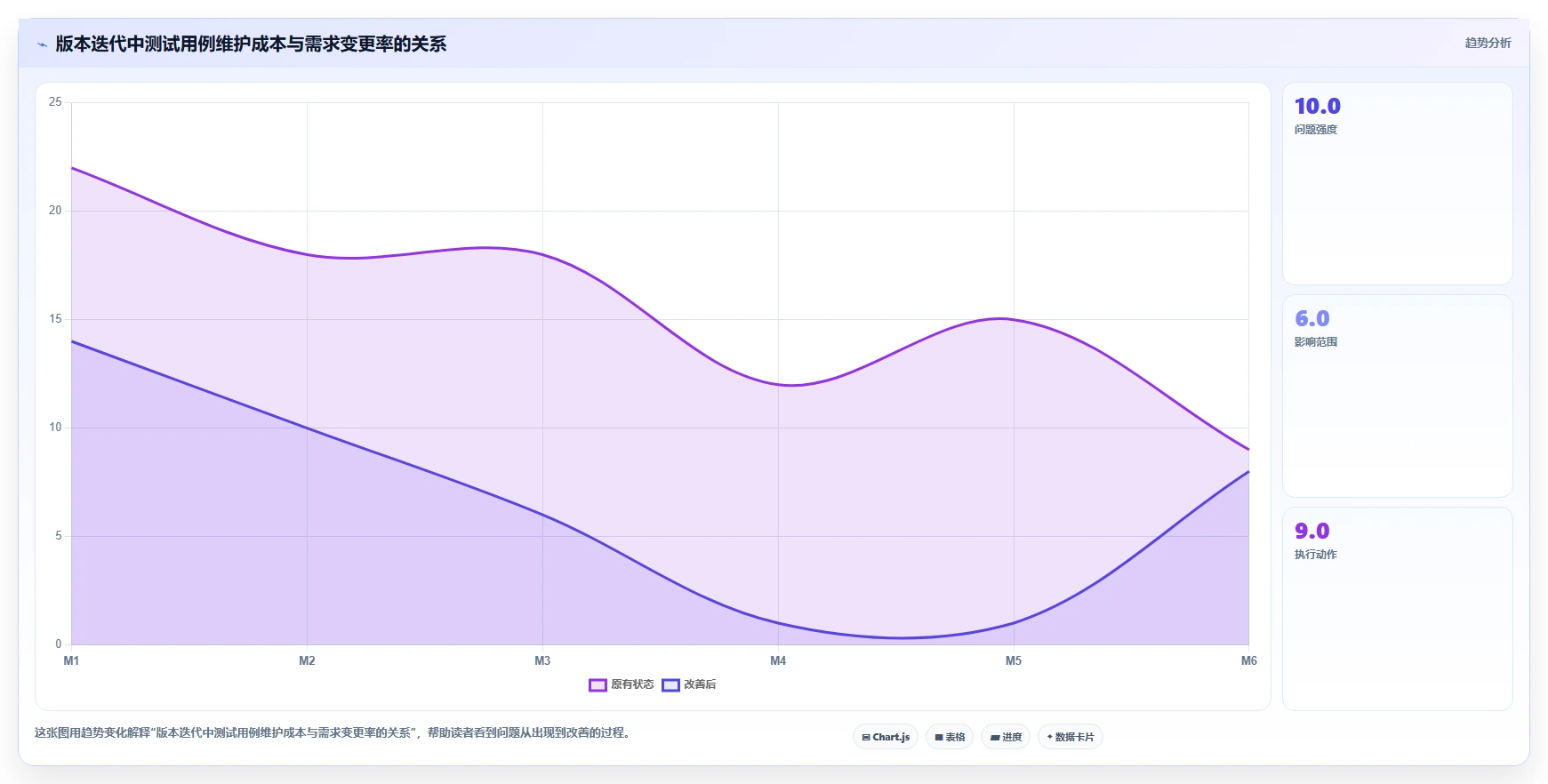
Task: Select the 9.0 执行动作 card
Action: pos(1397,609)
